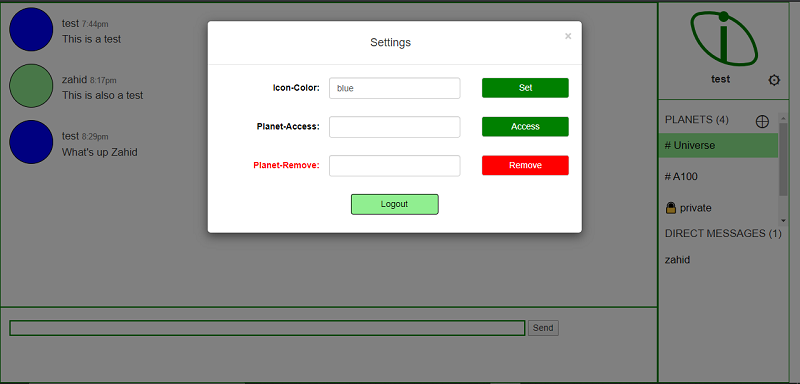The width and height of the screenshot is (800, 384).
Task: Click the blue avatar on 8:29pm message
Action: point(31,142)
